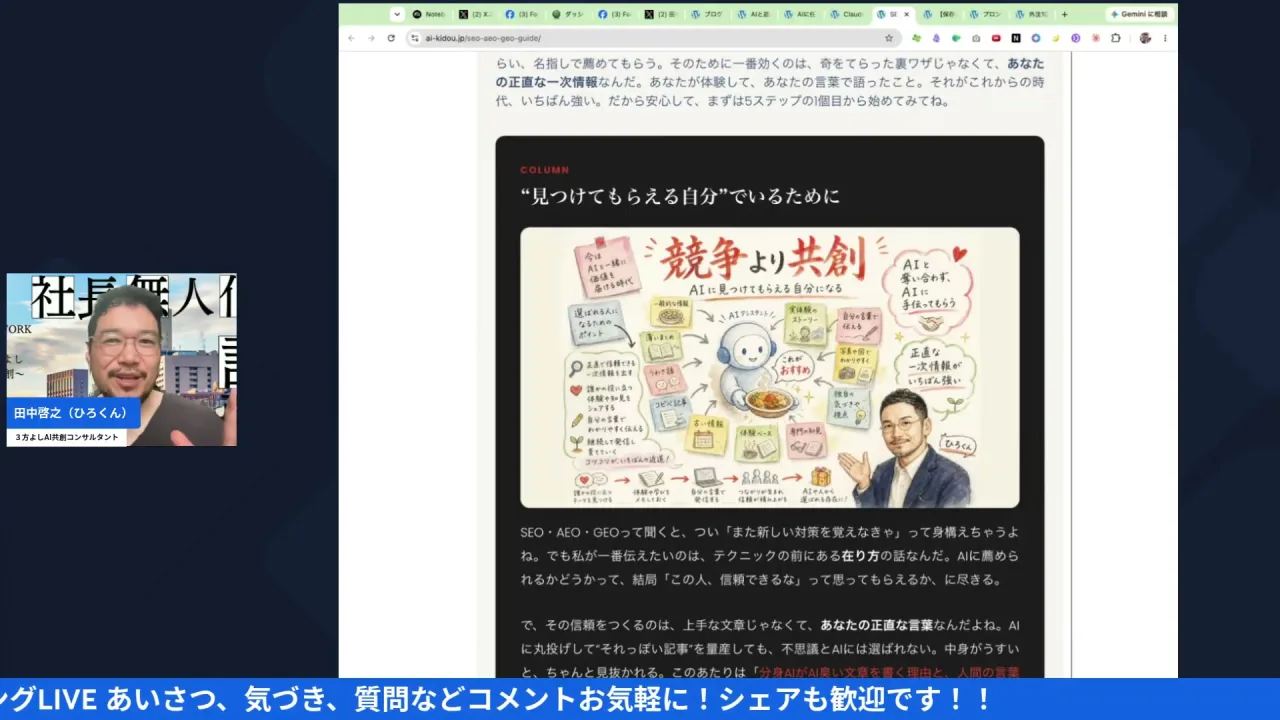This screenshot has height=720, width=1280.
Task: Open the blue ring extension icon
Action: pos(1036,38)
